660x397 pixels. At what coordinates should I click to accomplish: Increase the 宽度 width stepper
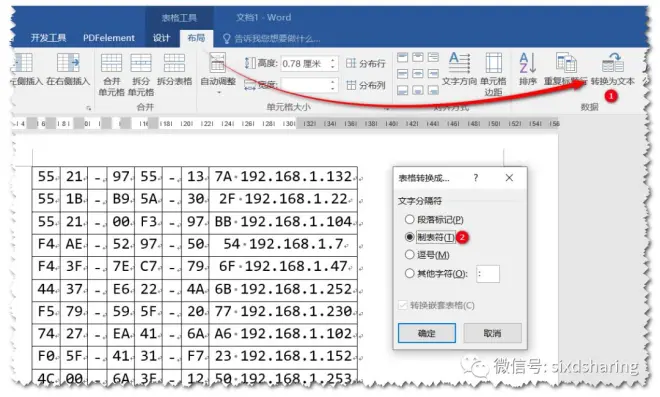click(333, 82)
